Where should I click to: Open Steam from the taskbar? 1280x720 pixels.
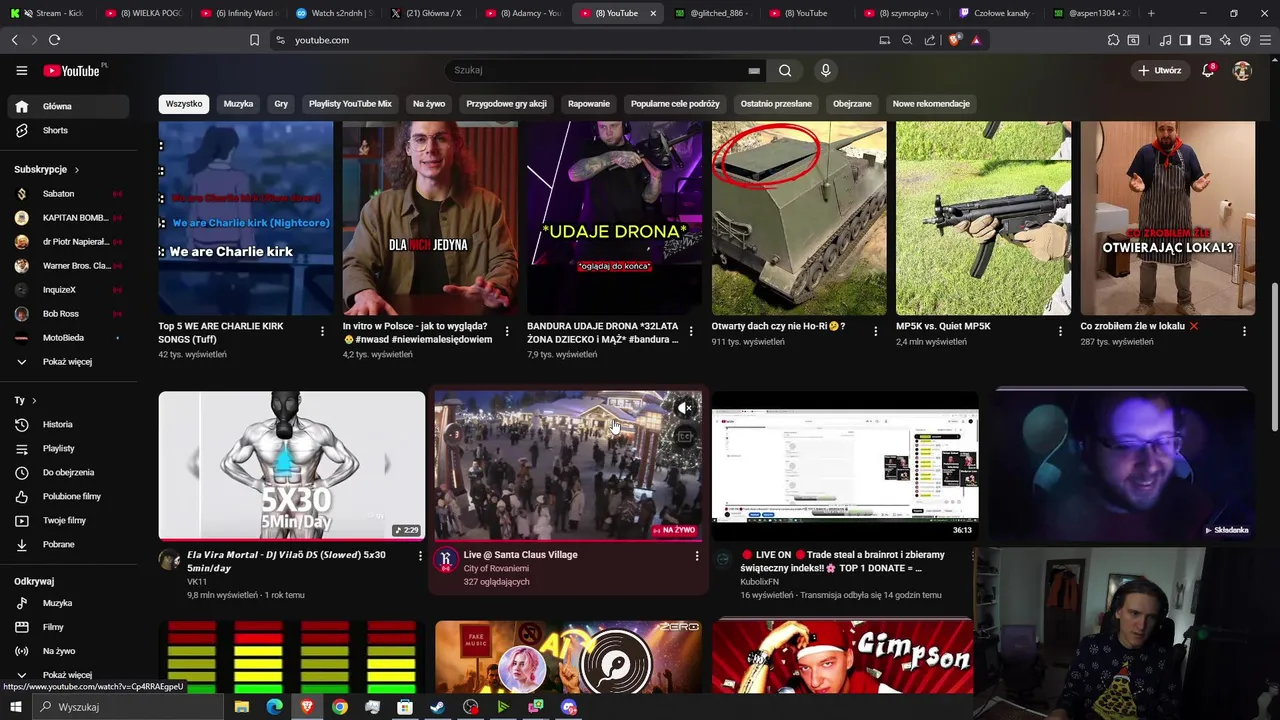tap(438, 707)
